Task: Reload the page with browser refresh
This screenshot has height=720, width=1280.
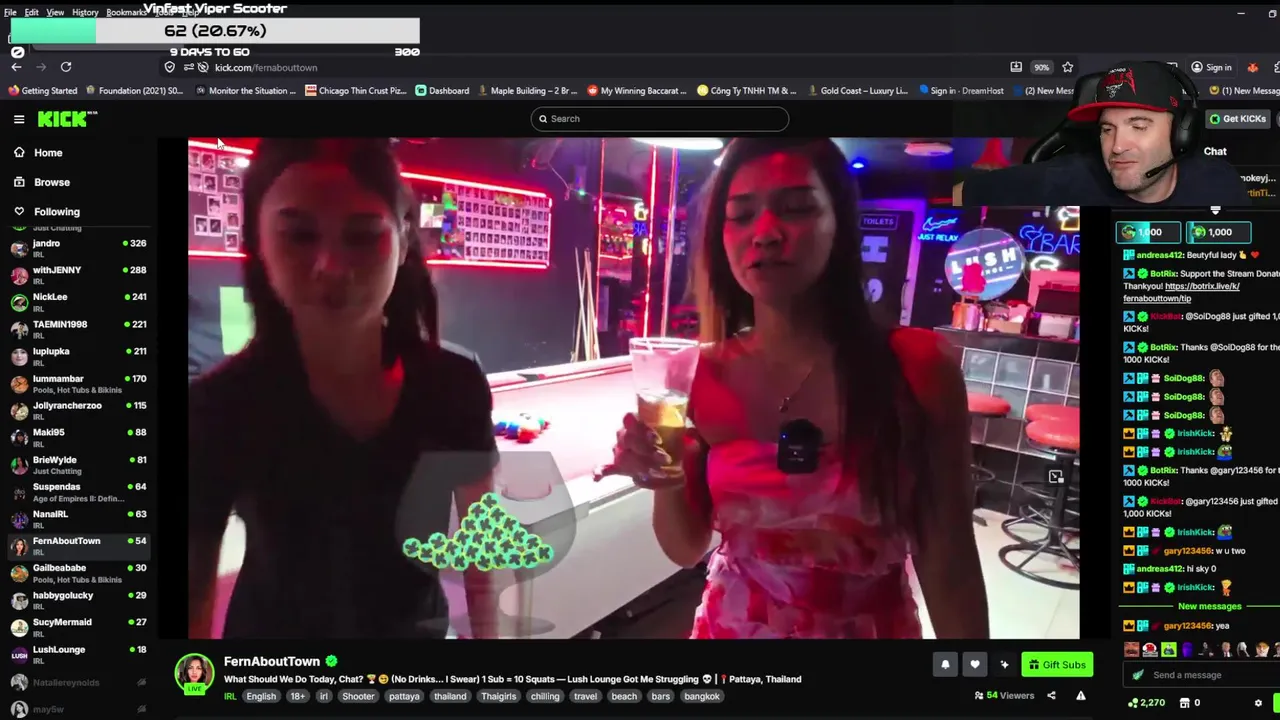Action: [66, 67]
